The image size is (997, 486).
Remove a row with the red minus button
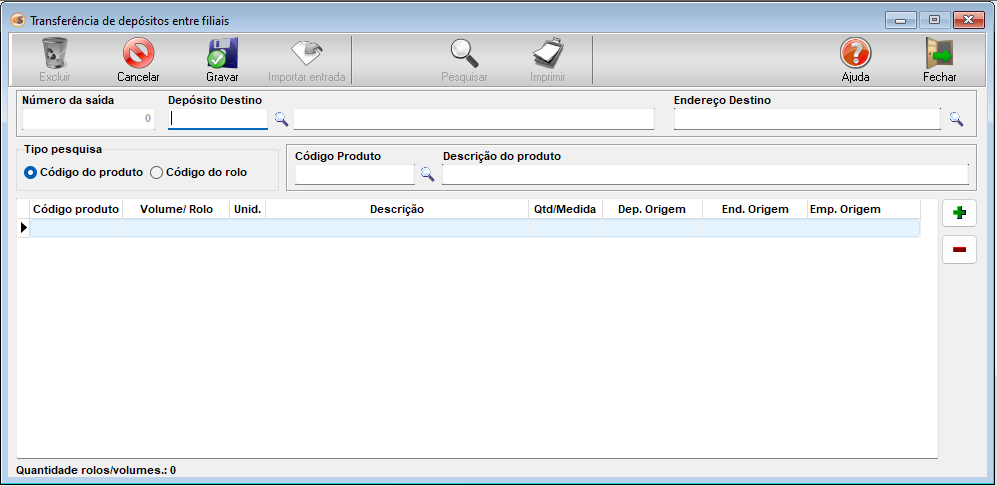tap(959, 250)
